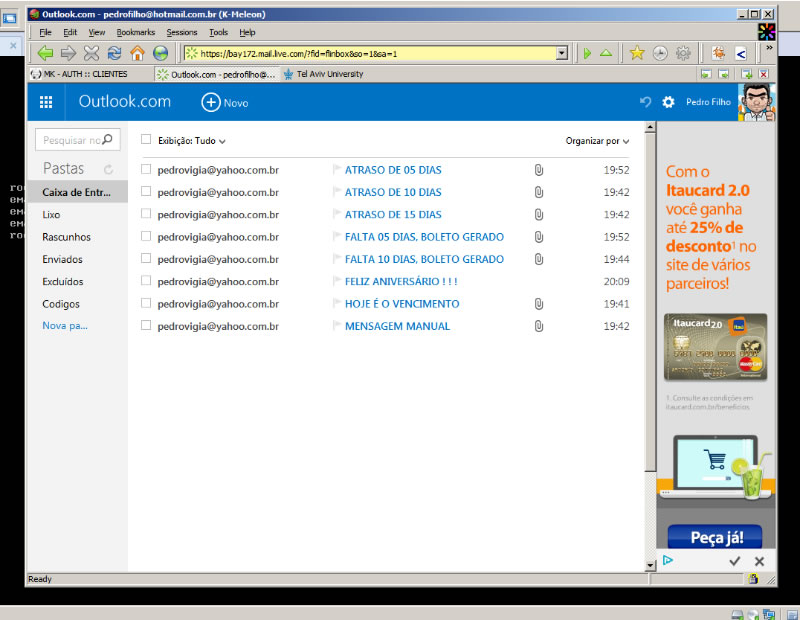Click attachment clip on ATRASO DE 05 DIAS
The image size is (800, 620).
click(539, 170)
